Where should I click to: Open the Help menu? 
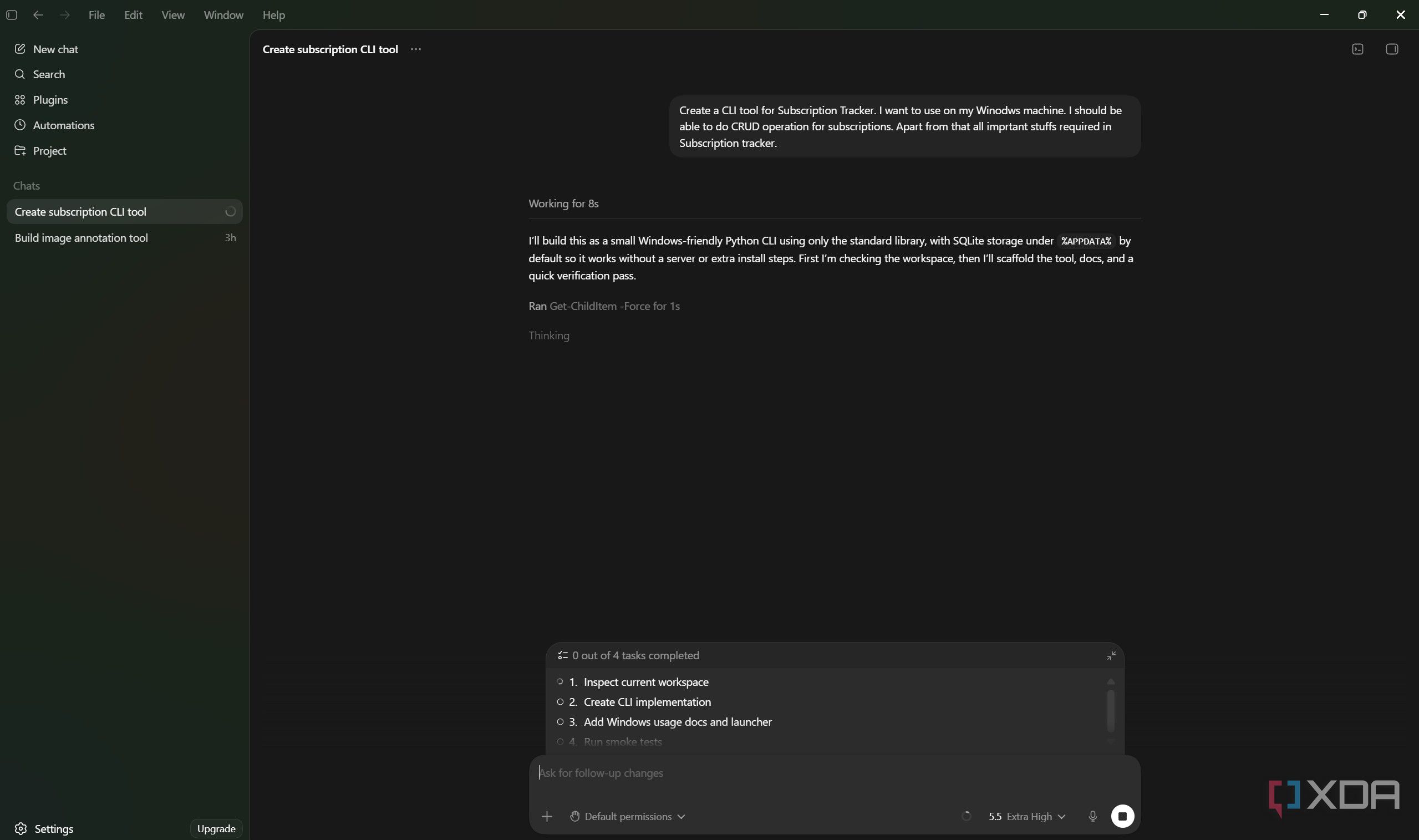coord(274,16)
